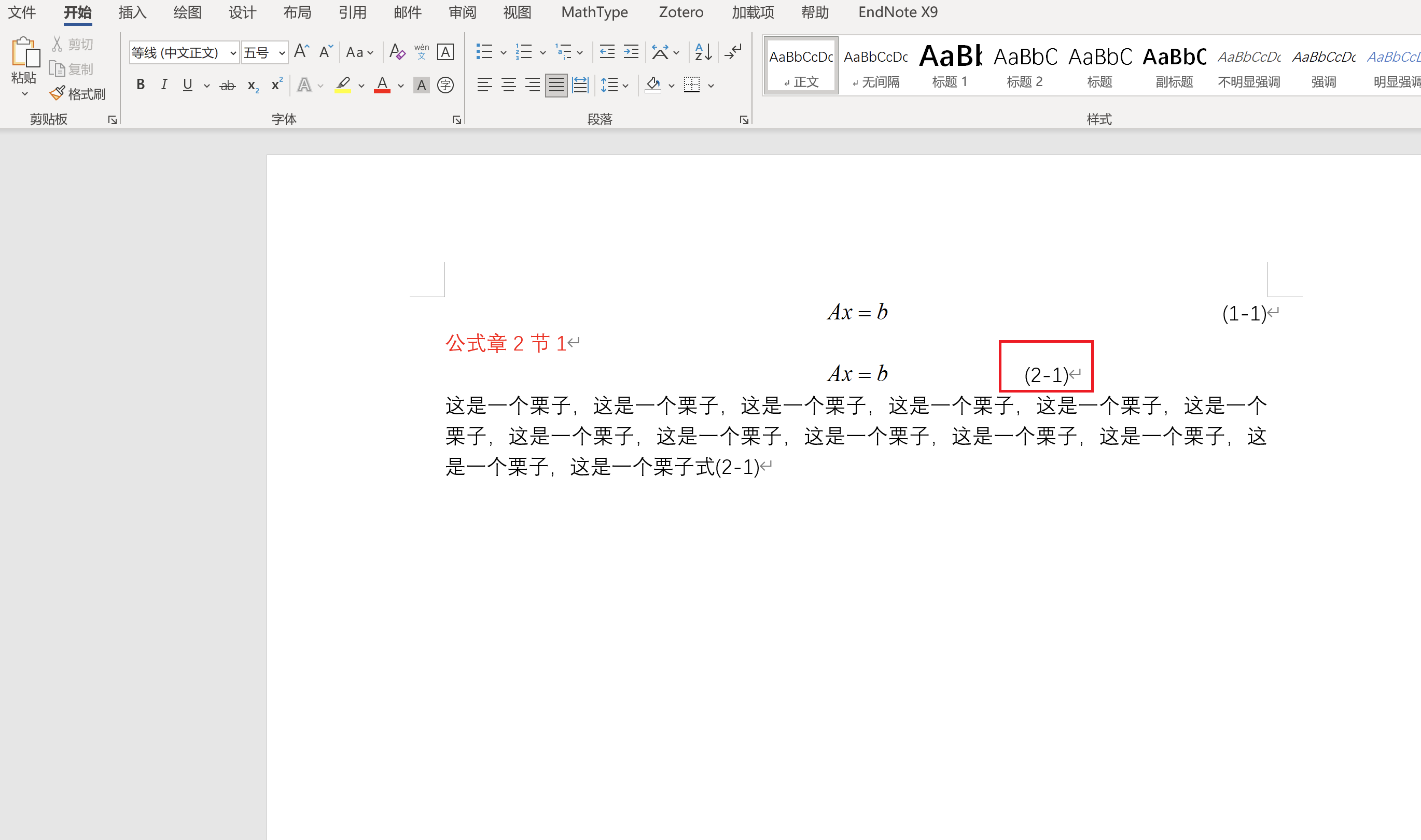Click the increase indent icon
1421x840 pixels.
tap(631, 52)
